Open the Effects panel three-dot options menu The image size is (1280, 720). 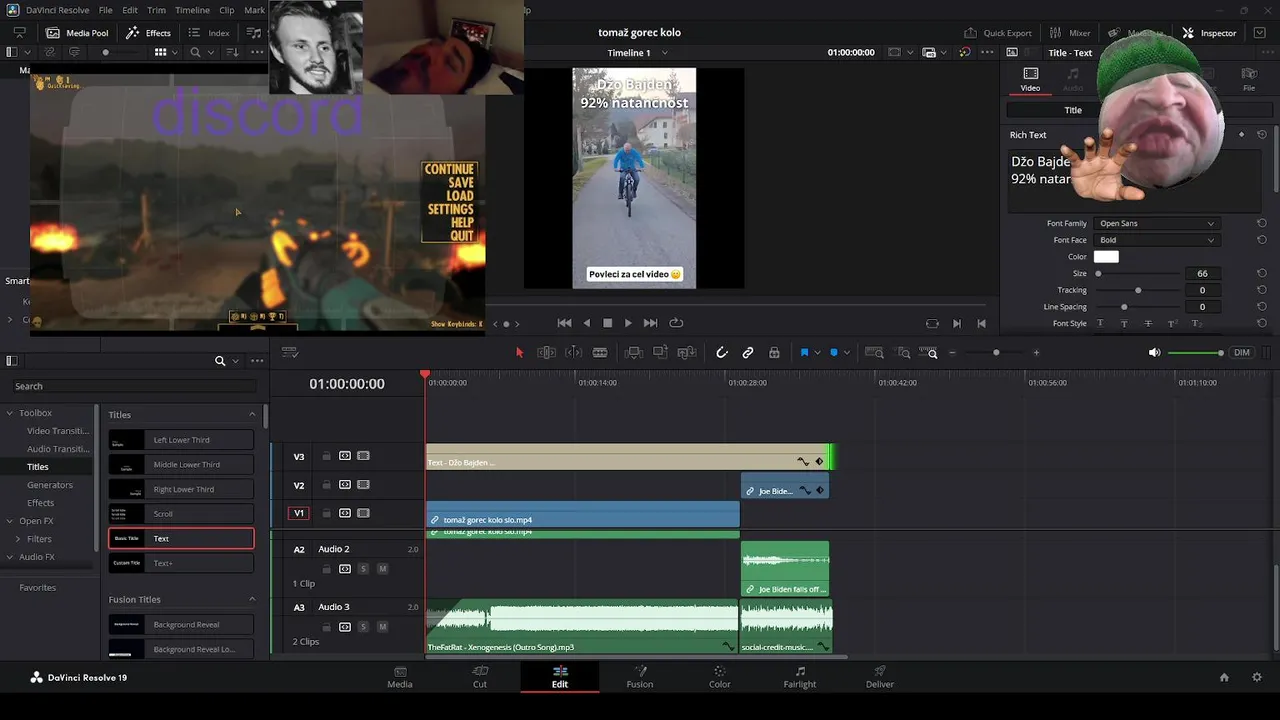click(x=258, y=361)
